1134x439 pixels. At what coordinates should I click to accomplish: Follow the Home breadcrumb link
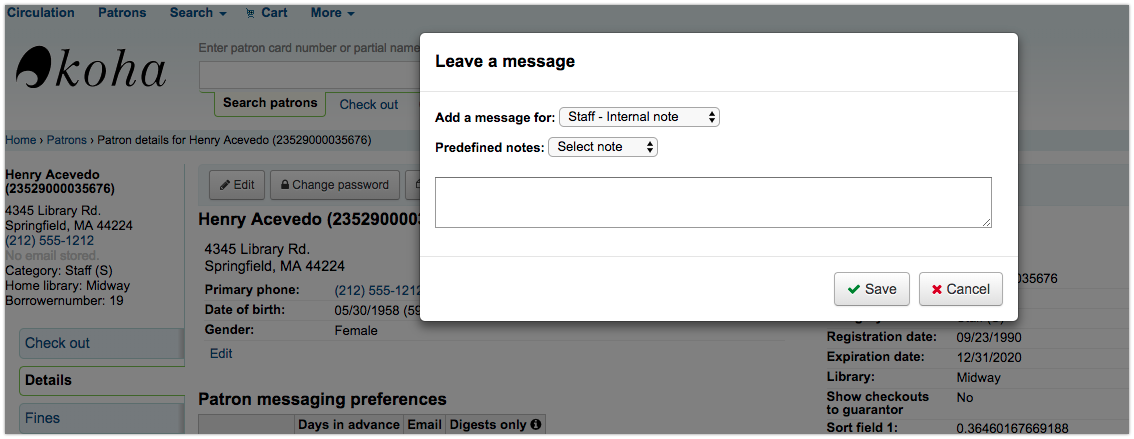click(x=20, y=140)
